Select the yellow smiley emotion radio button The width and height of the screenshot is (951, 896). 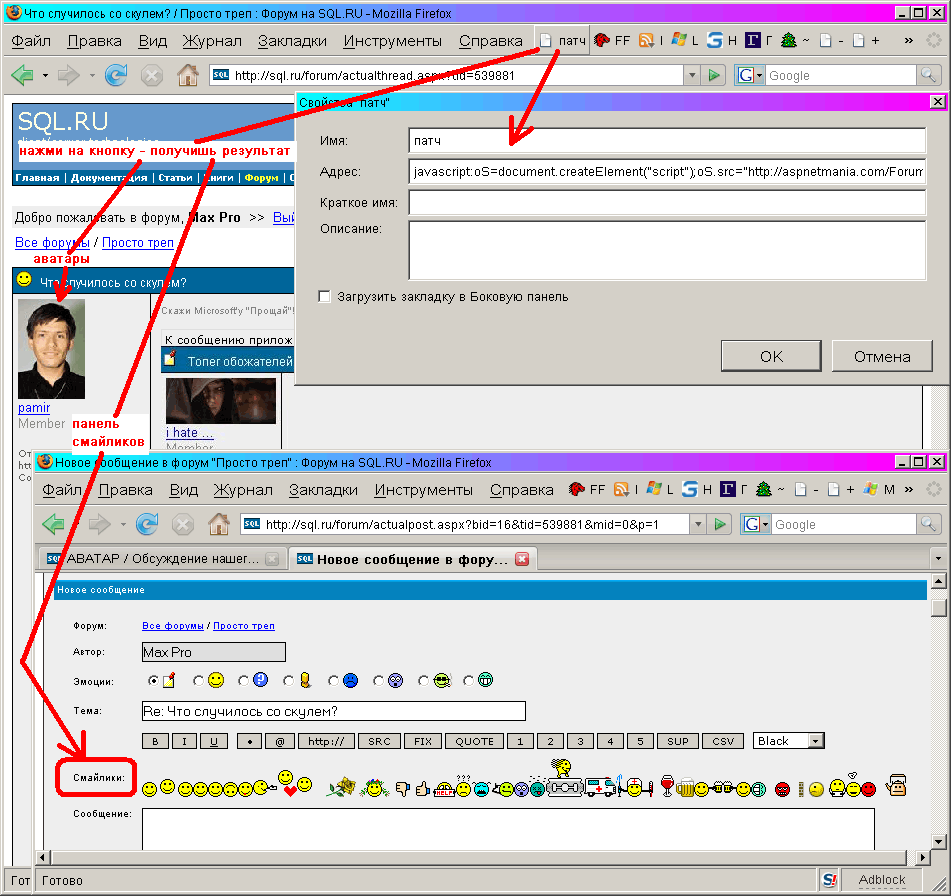(198, 681)
